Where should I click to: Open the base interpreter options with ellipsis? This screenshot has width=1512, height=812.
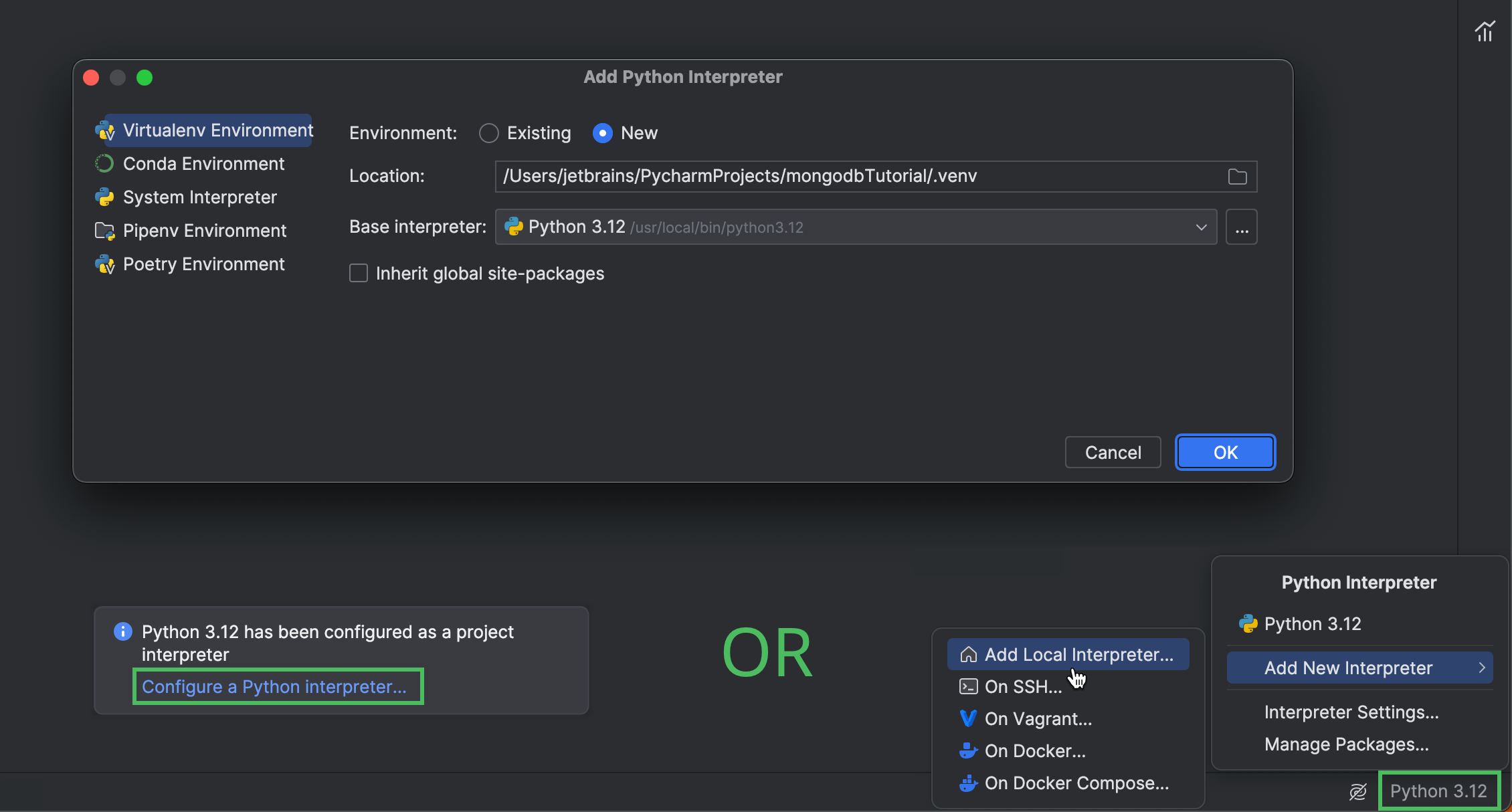pos(1242,227)
